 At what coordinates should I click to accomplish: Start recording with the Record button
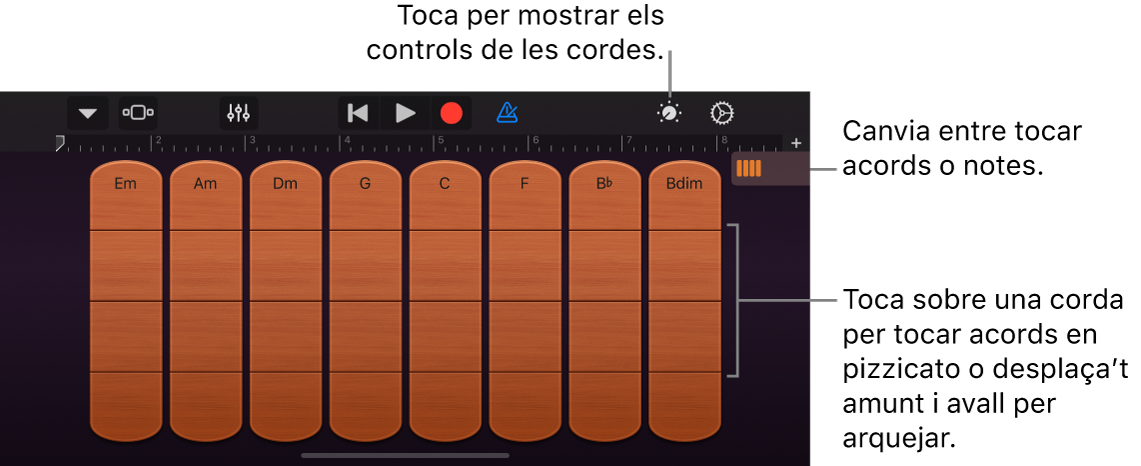pos(451,113)
